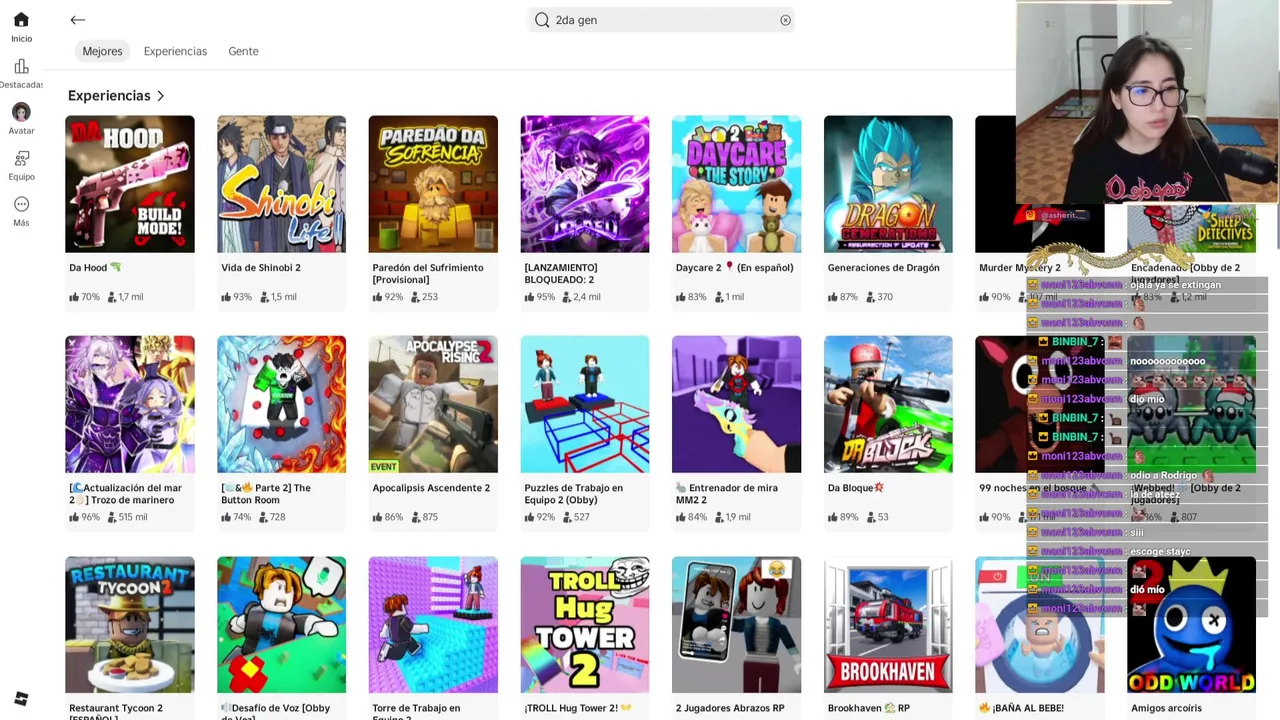Click the 'Vida de Shinobi 2' title
This screenshot has height=720, width=1280.
[x=261, y=268]
